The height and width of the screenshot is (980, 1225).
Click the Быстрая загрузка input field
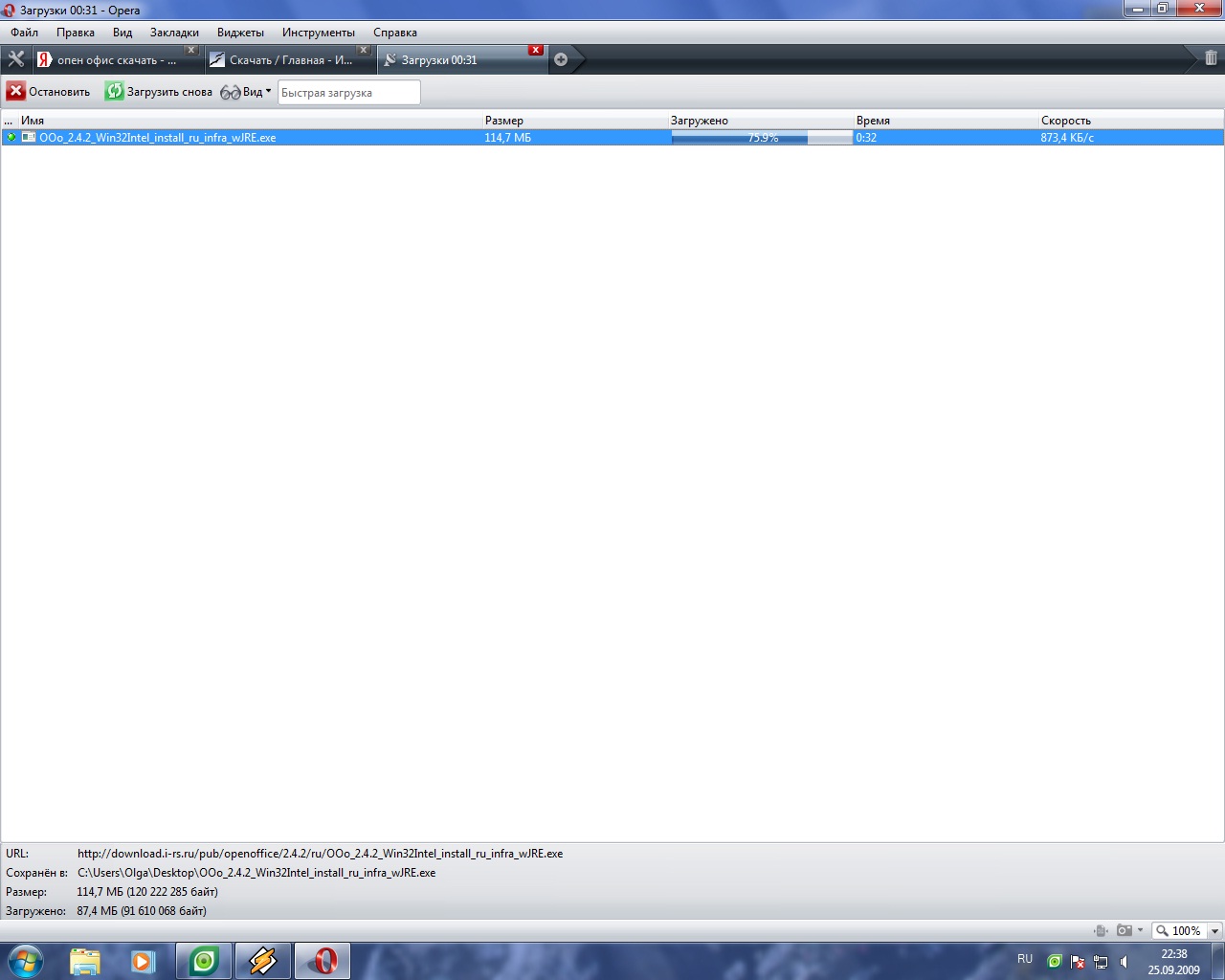[x=348, y=93]
